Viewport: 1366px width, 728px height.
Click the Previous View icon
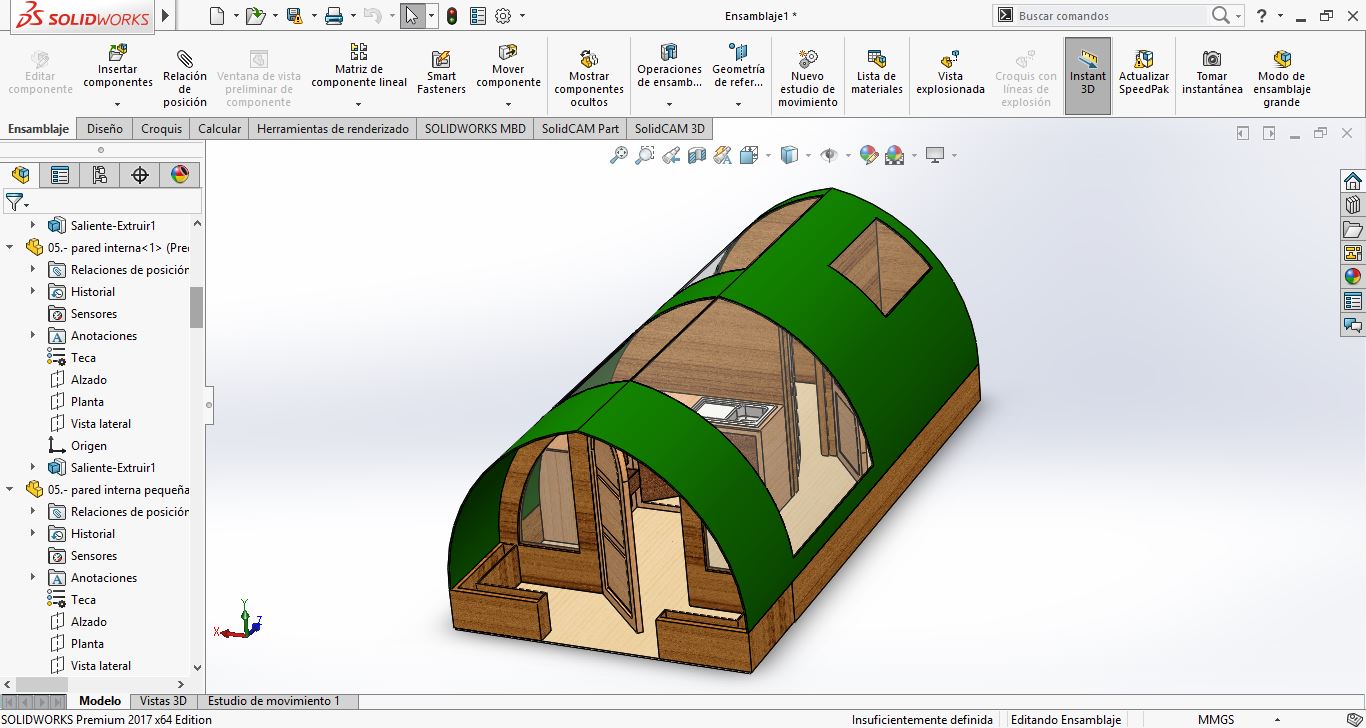671,155
